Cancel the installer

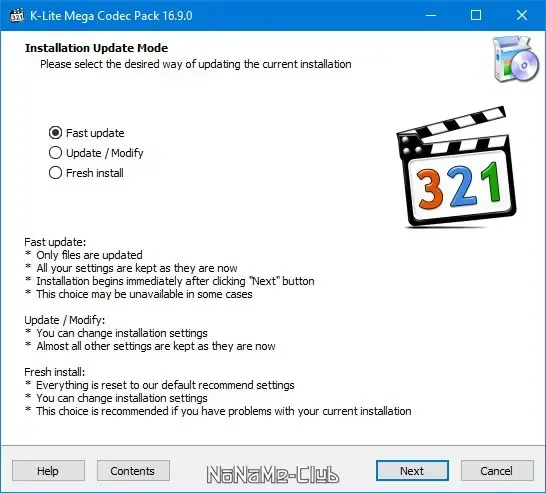coord(497,471)
